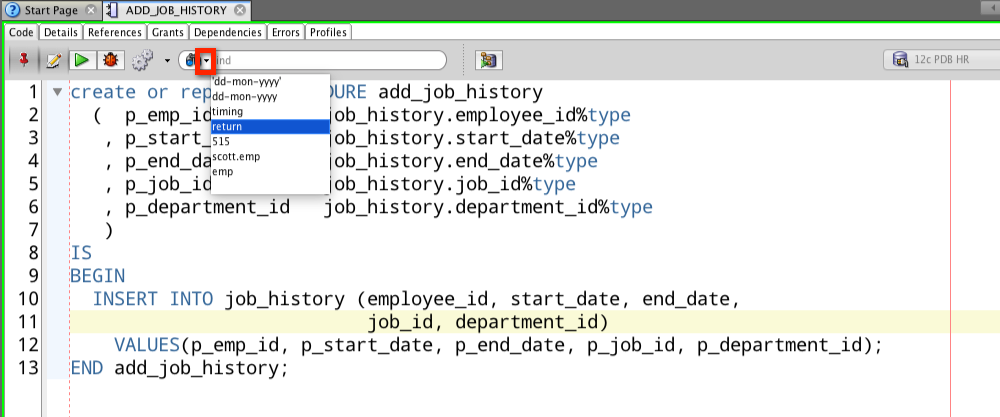This screenshot has height=417, width=1000.
Task: Select highlighted return entry in search history
Action: (x=270, y=127)
